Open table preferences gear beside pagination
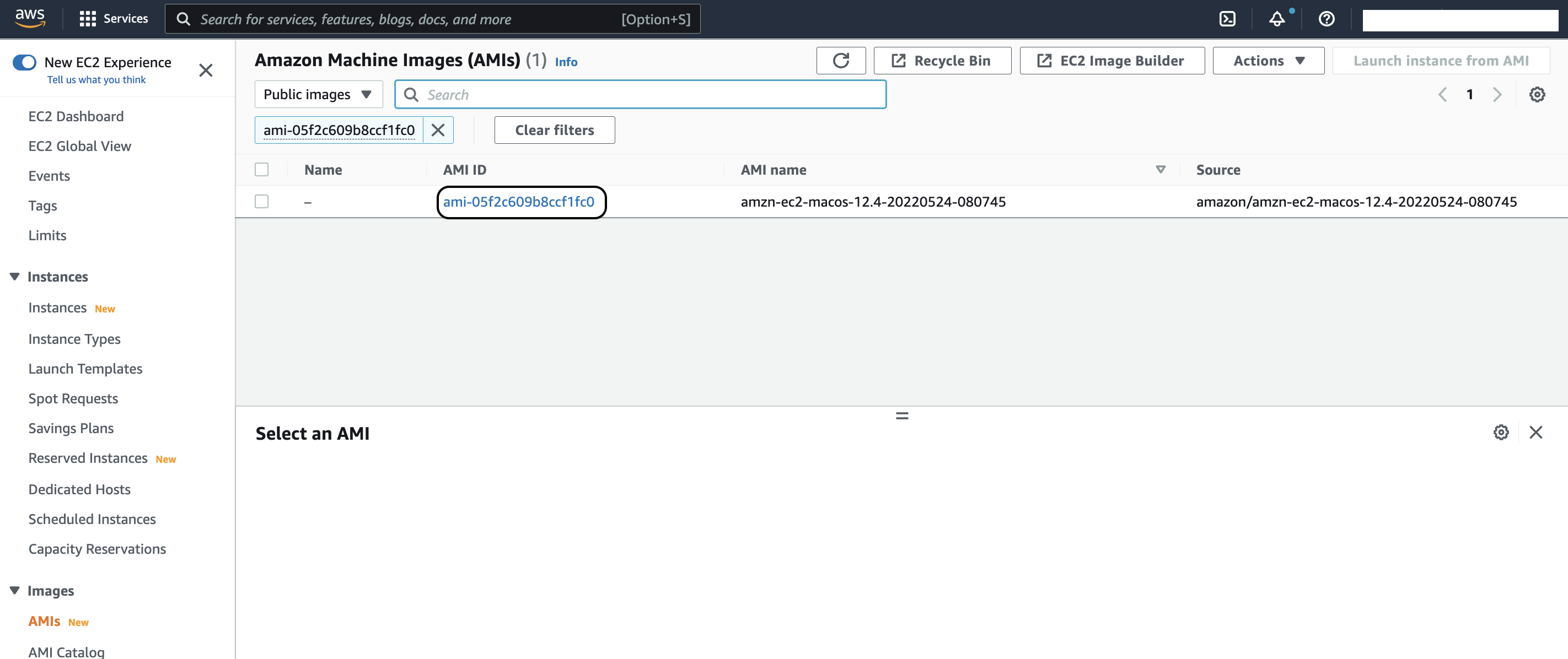This screenshot has height=659, width=1568. click(x=1537, y=94)
